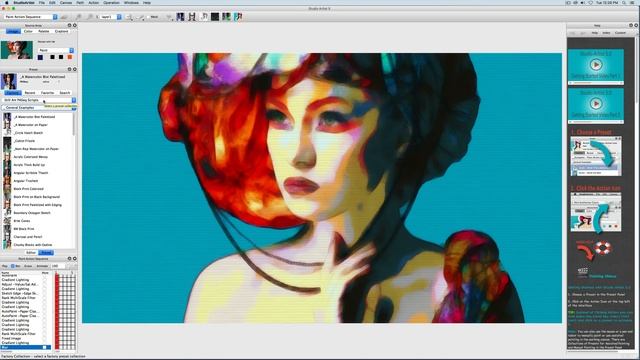Open the Paint source dropdown in Source Area
The width and height of the screenshot is (640, 360).
point(56,50)
